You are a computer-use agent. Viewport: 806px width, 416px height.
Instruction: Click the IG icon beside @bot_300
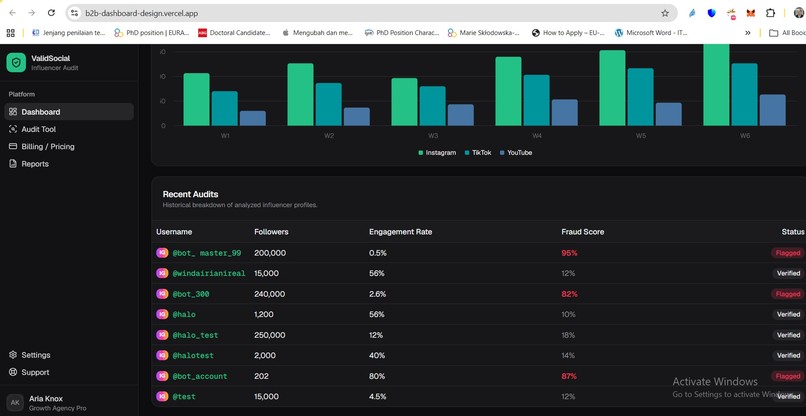coord(162,294)
